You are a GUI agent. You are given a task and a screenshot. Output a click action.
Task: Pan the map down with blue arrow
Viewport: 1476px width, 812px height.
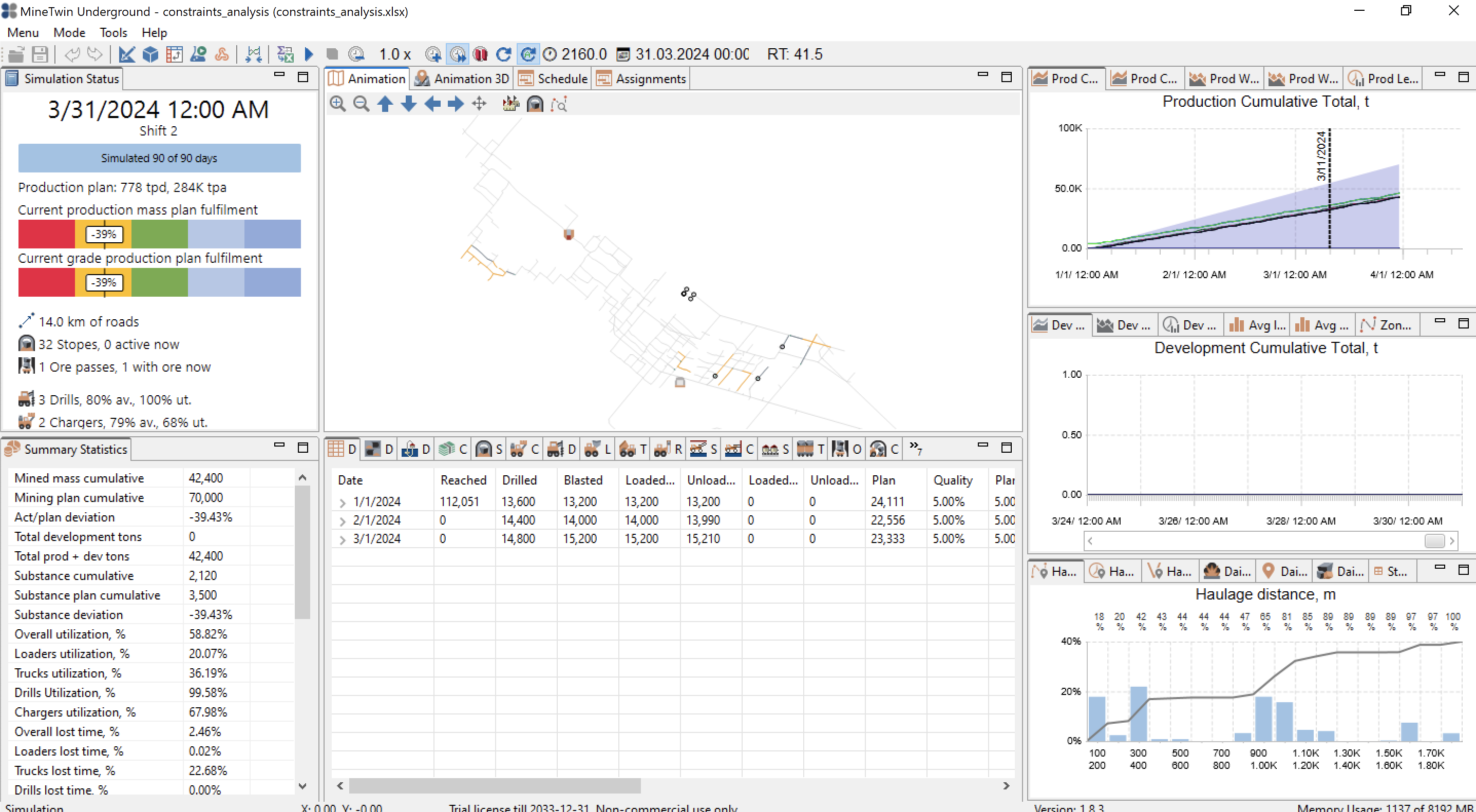[x=408, y=104]
